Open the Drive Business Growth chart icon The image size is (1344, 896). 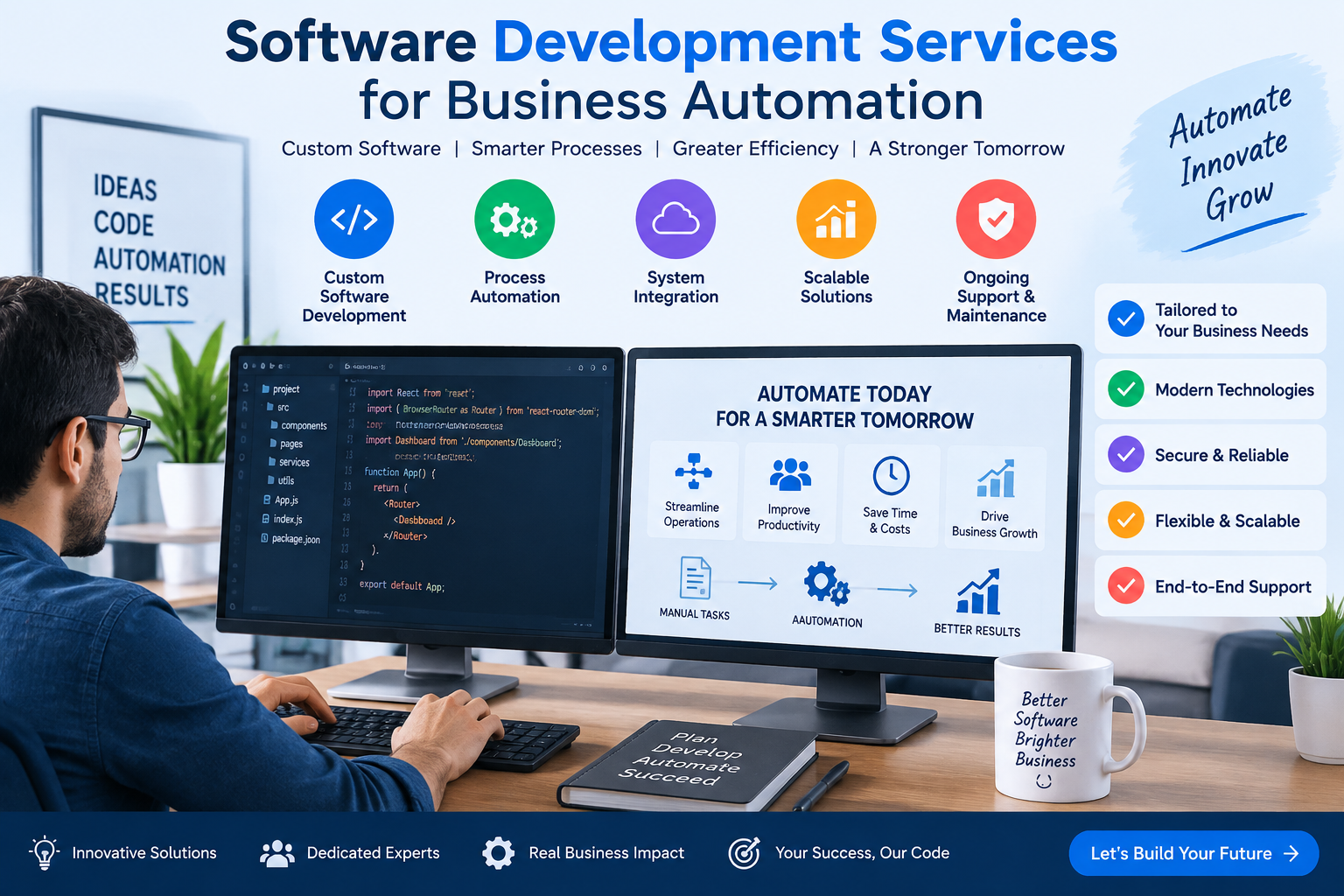point(996,478)
